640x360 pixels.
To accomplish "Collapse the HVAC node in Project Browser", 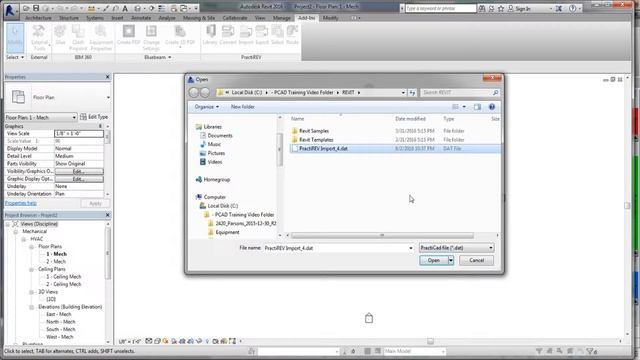I will [24, 239].
